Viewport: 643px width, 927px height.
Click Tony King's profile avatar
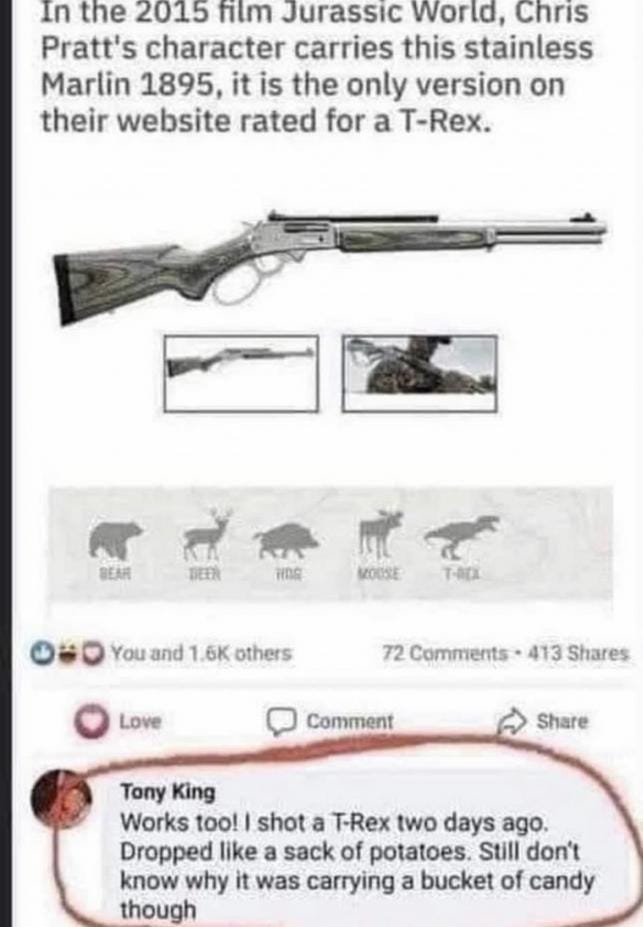point(61,803)
